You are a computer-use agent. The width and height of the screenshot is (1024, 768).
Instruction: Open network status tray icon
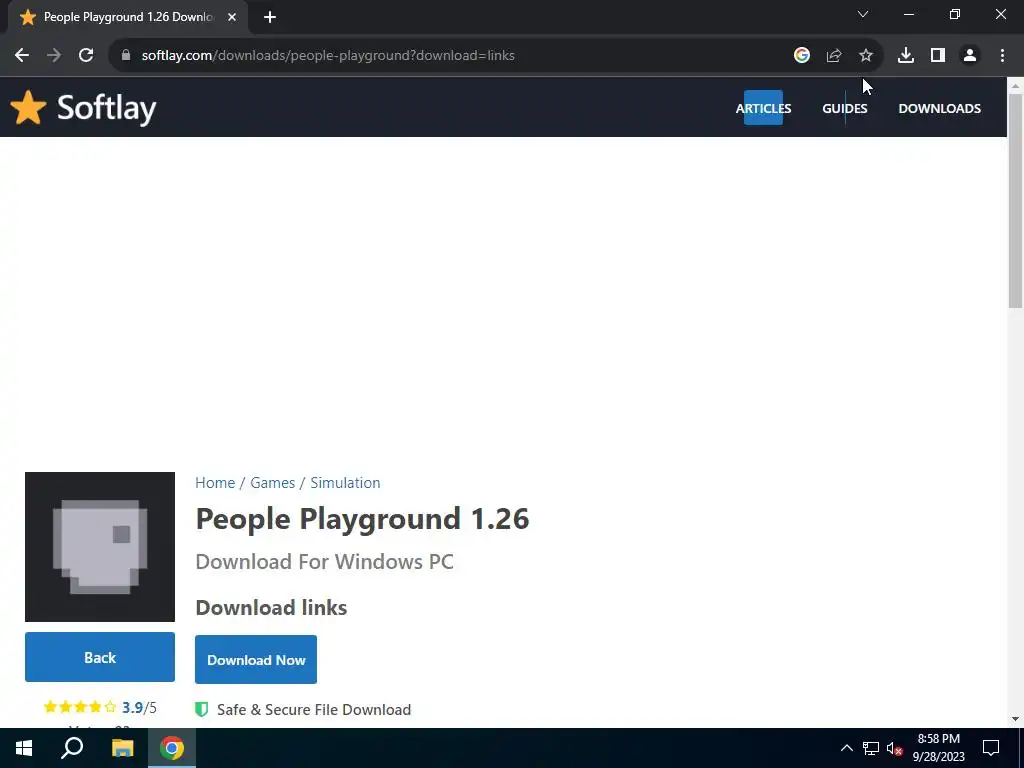(x=871, y=748)
